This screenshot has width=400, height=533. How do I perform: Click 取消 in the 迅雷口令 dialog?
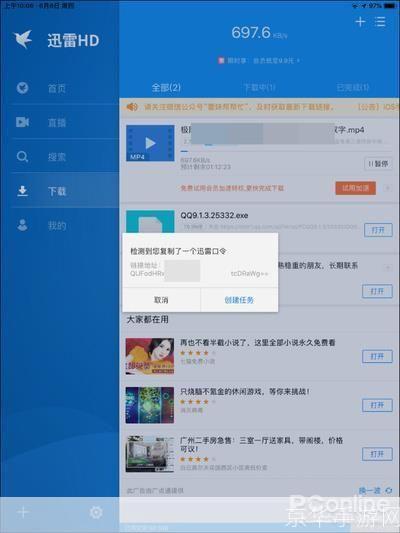coord(161,300)
